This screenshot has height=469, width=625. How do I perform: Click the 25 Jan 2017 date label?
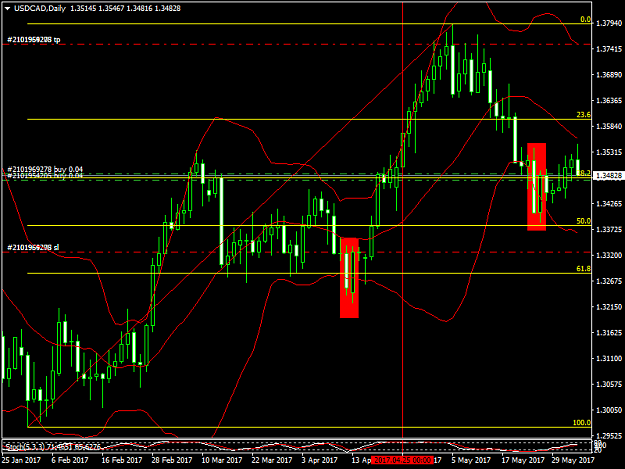[21, 460]
